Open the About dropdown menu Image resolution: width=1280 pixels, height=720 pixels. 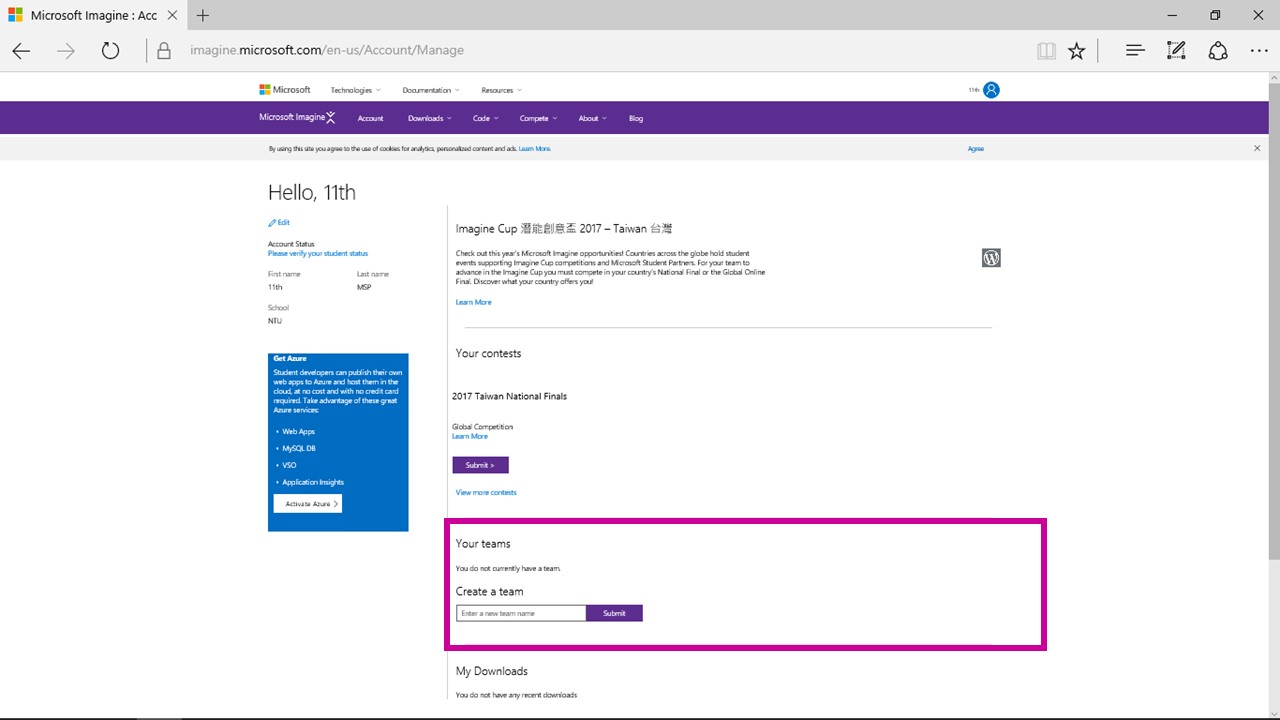click(592, 118)
